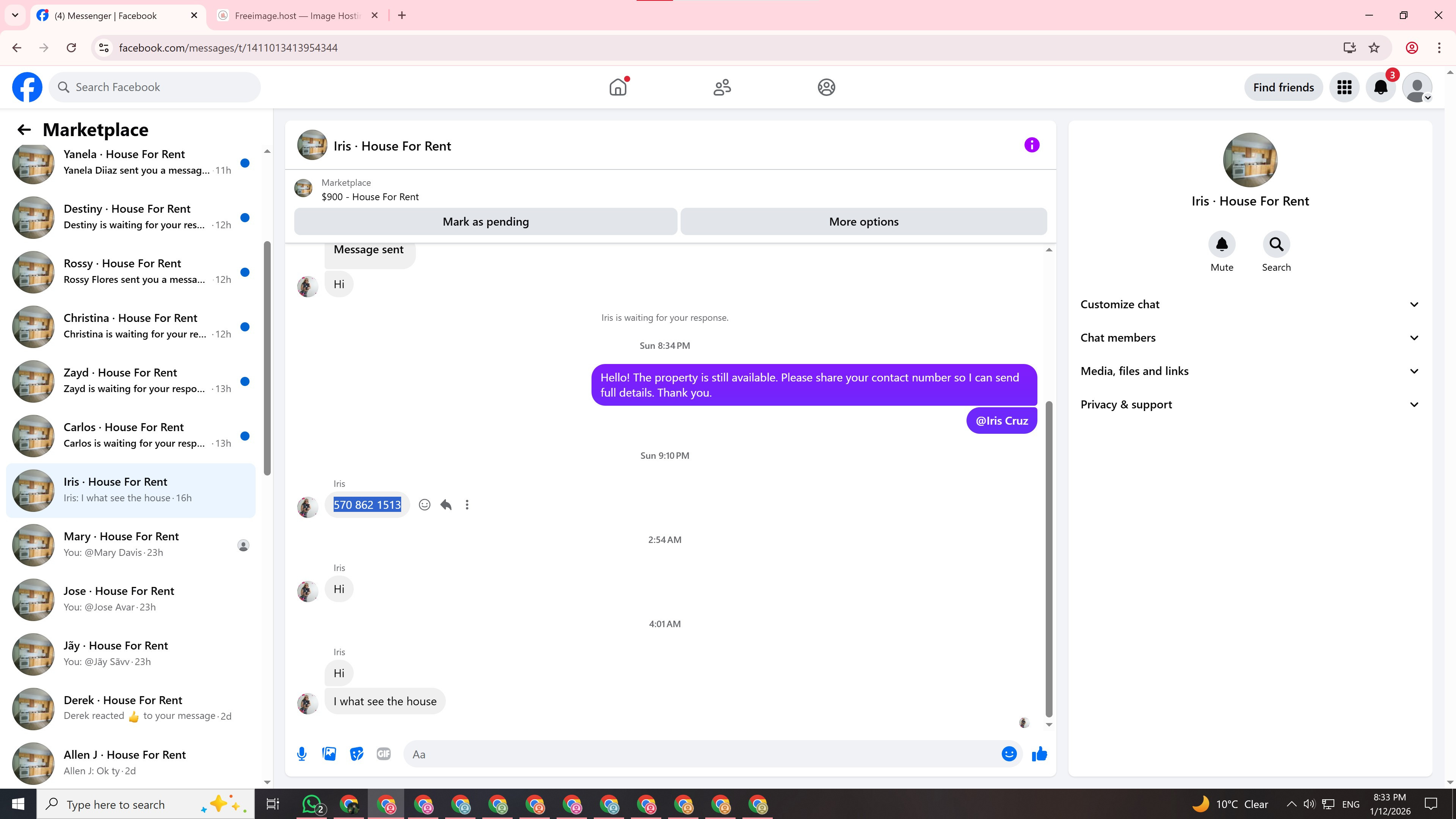This screenshot has height=819, width=1456.
Task: Attach a file using the photo icon
Action: 329,754
